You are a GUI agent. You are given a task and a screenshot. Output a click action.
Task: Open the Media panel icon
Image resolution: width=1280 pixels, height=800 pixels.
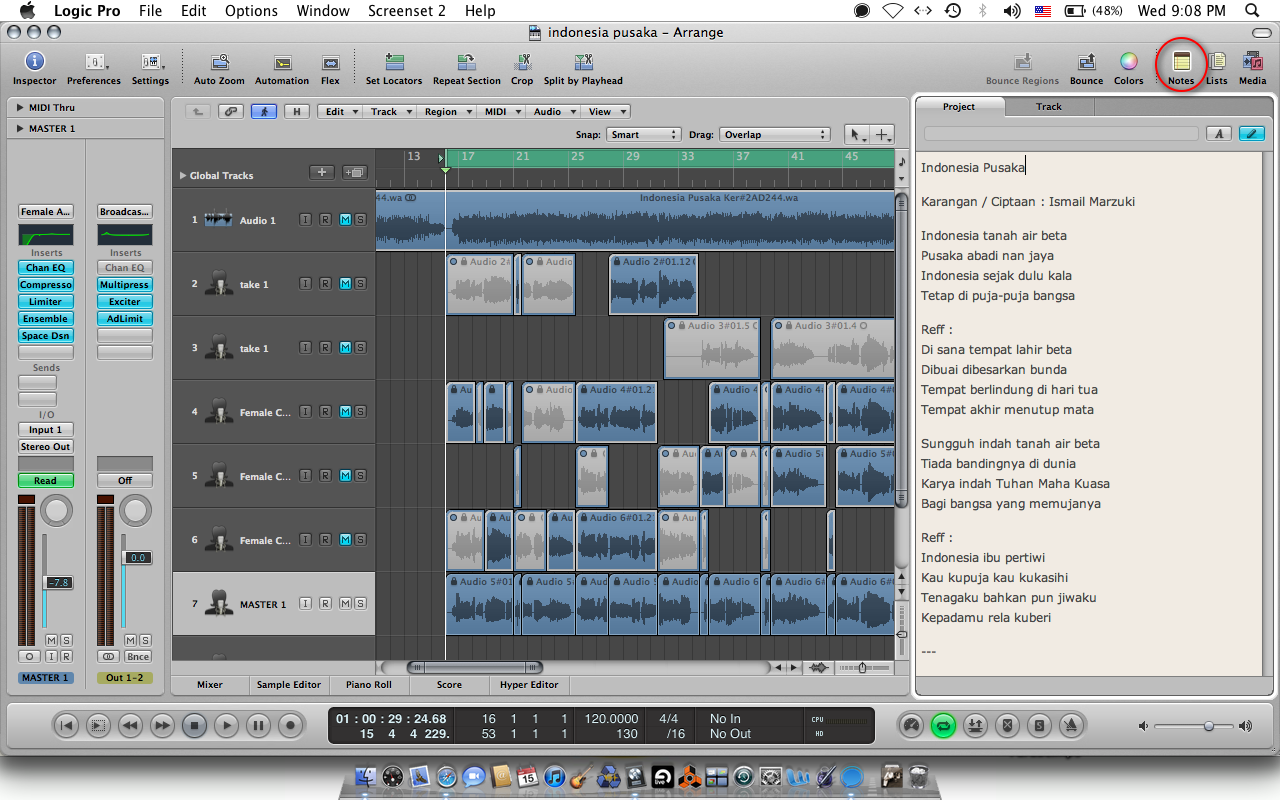[x=1252, y=62]
